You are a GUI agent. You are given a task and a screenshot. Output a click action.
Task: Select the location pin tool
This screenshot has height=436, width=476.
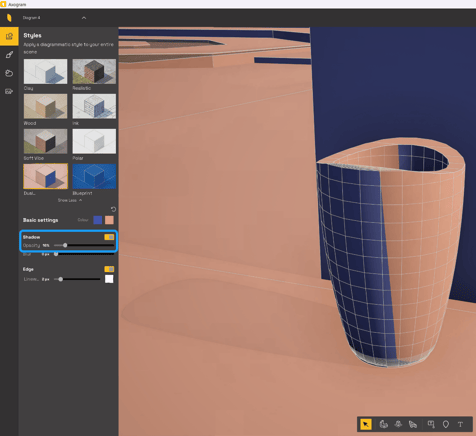click(x=446, y=424)
